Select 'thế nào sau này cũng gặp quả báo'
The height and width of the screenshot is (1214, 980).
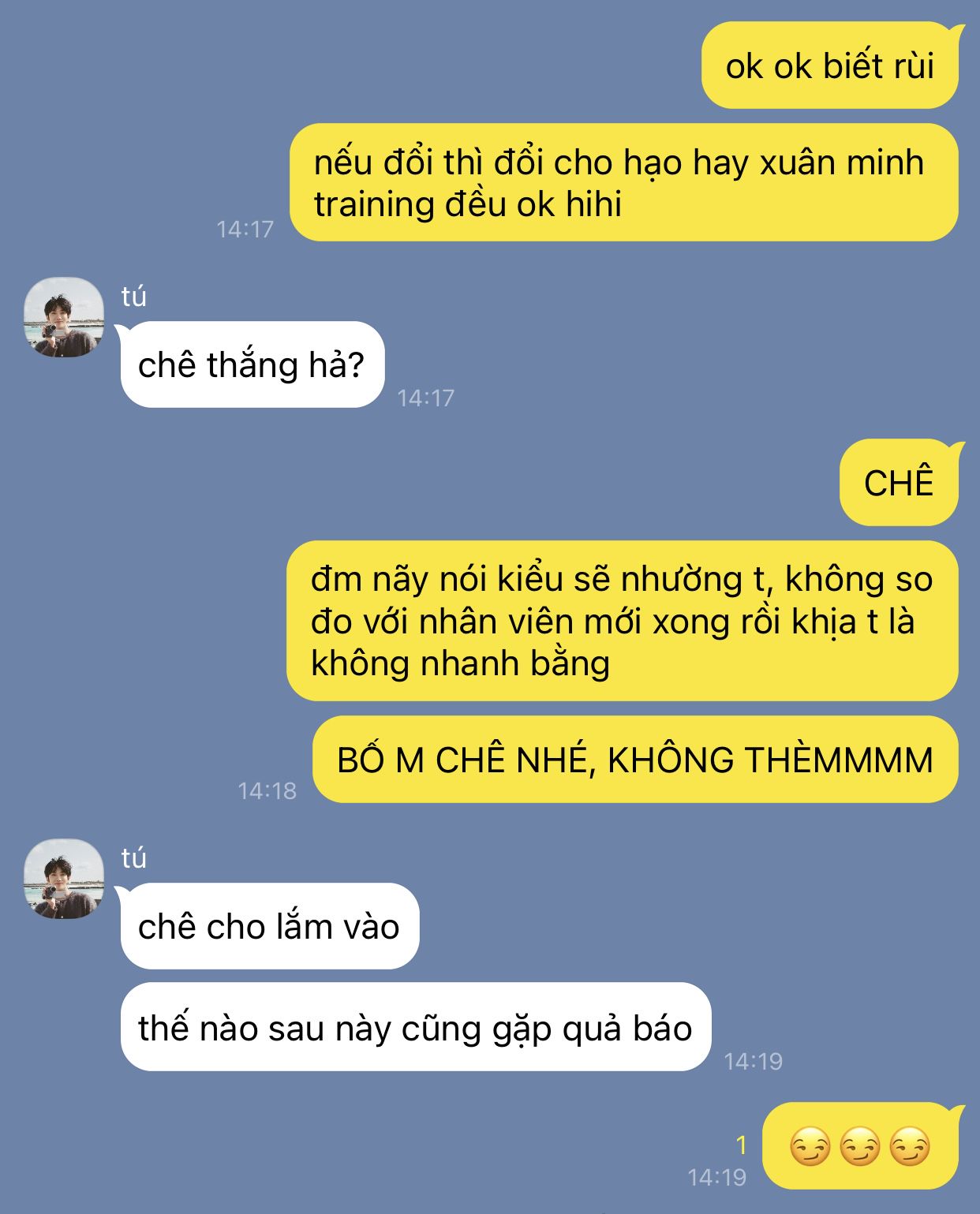(x=416, y=1027)
